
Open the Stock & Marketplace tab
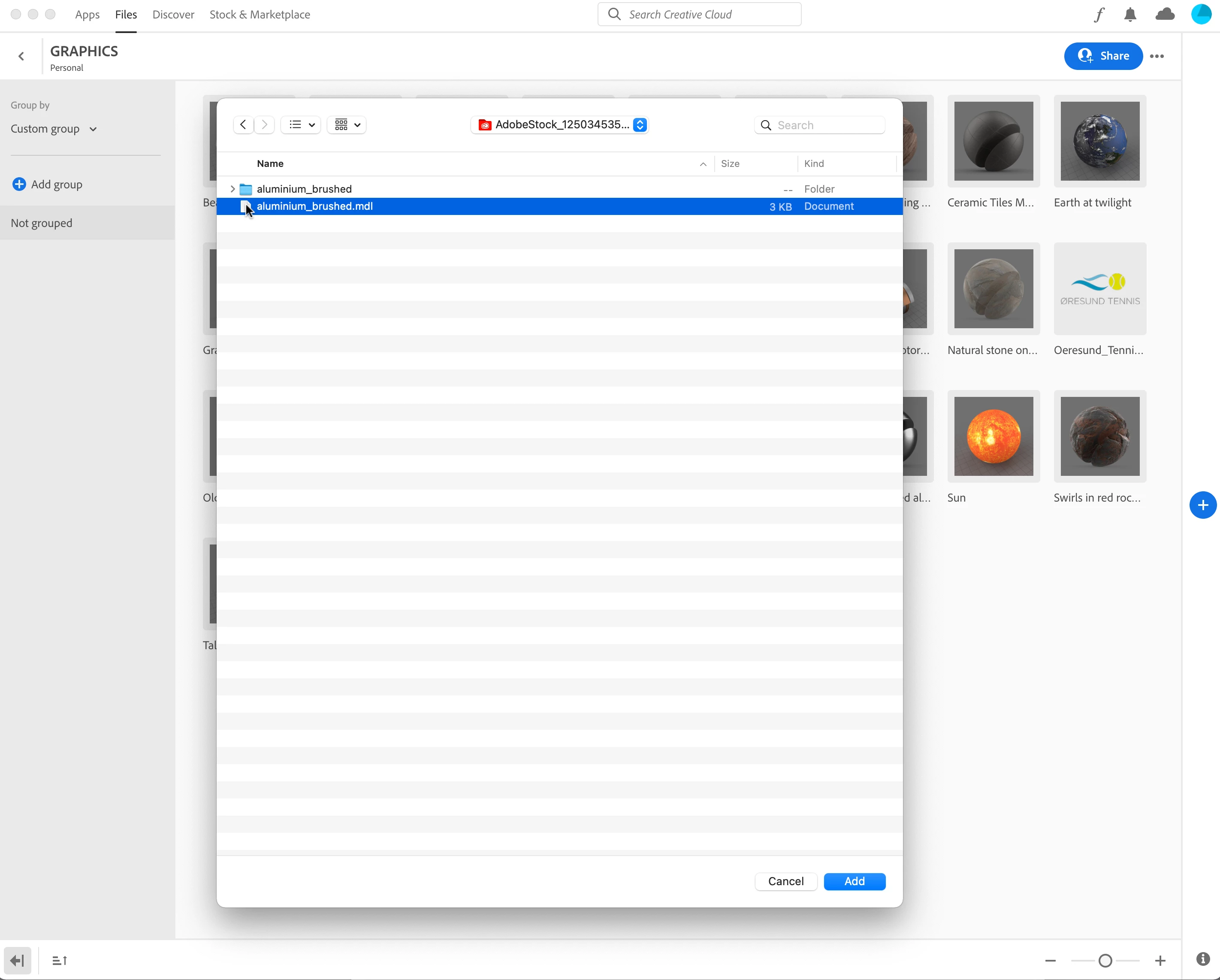[x=260, y=15]
